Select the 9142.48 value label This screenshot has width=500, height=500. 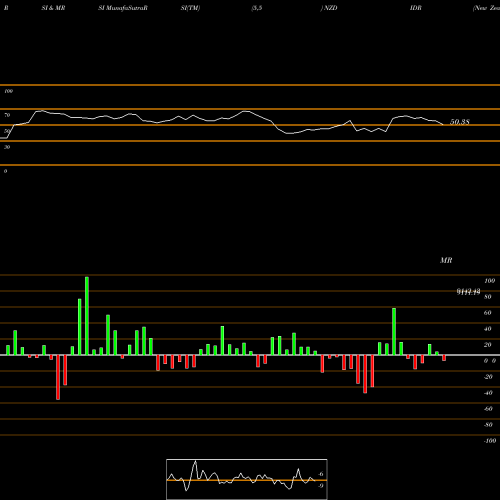[x=468, y=292]
